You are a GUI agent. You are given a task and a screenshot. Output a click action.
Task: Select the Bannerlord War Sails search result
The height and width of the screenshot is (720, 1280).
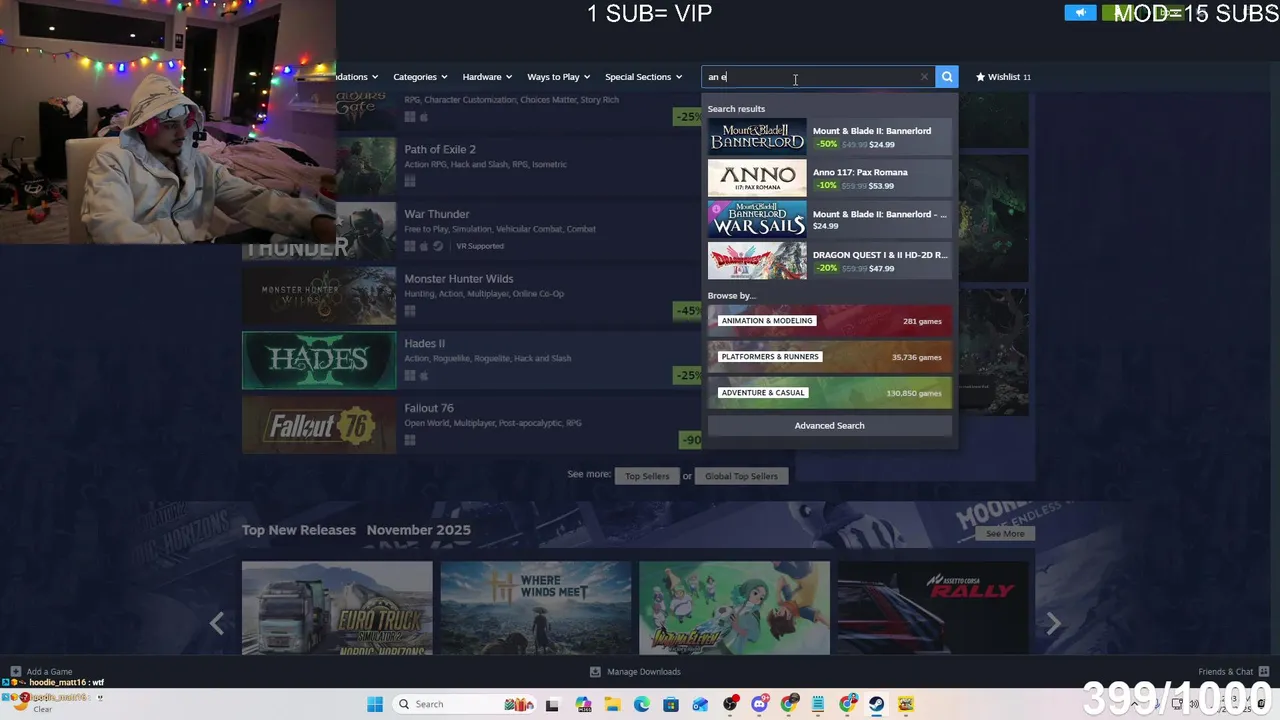point(829,220)
